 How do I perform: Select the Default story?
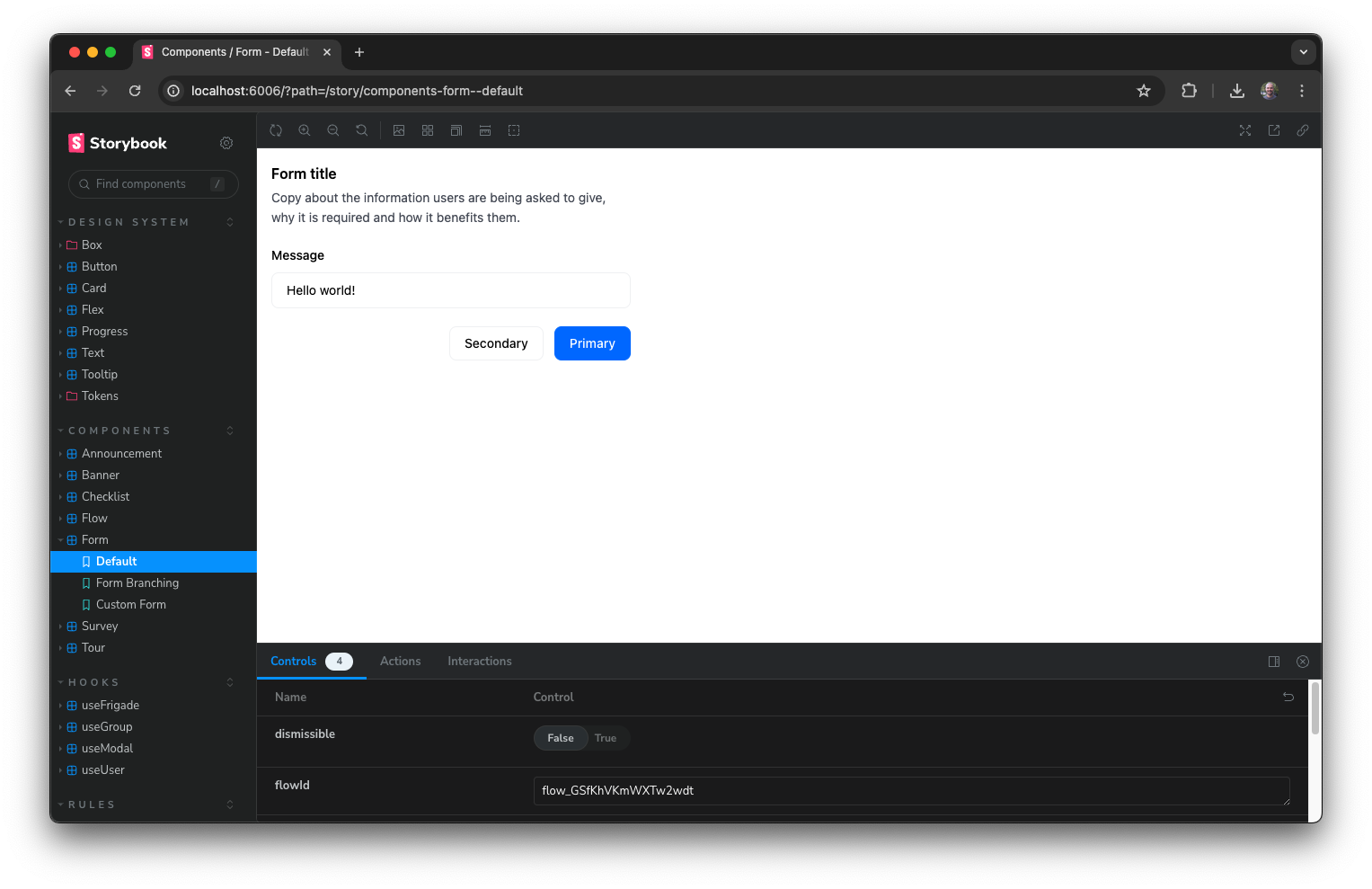coord(154,562)
